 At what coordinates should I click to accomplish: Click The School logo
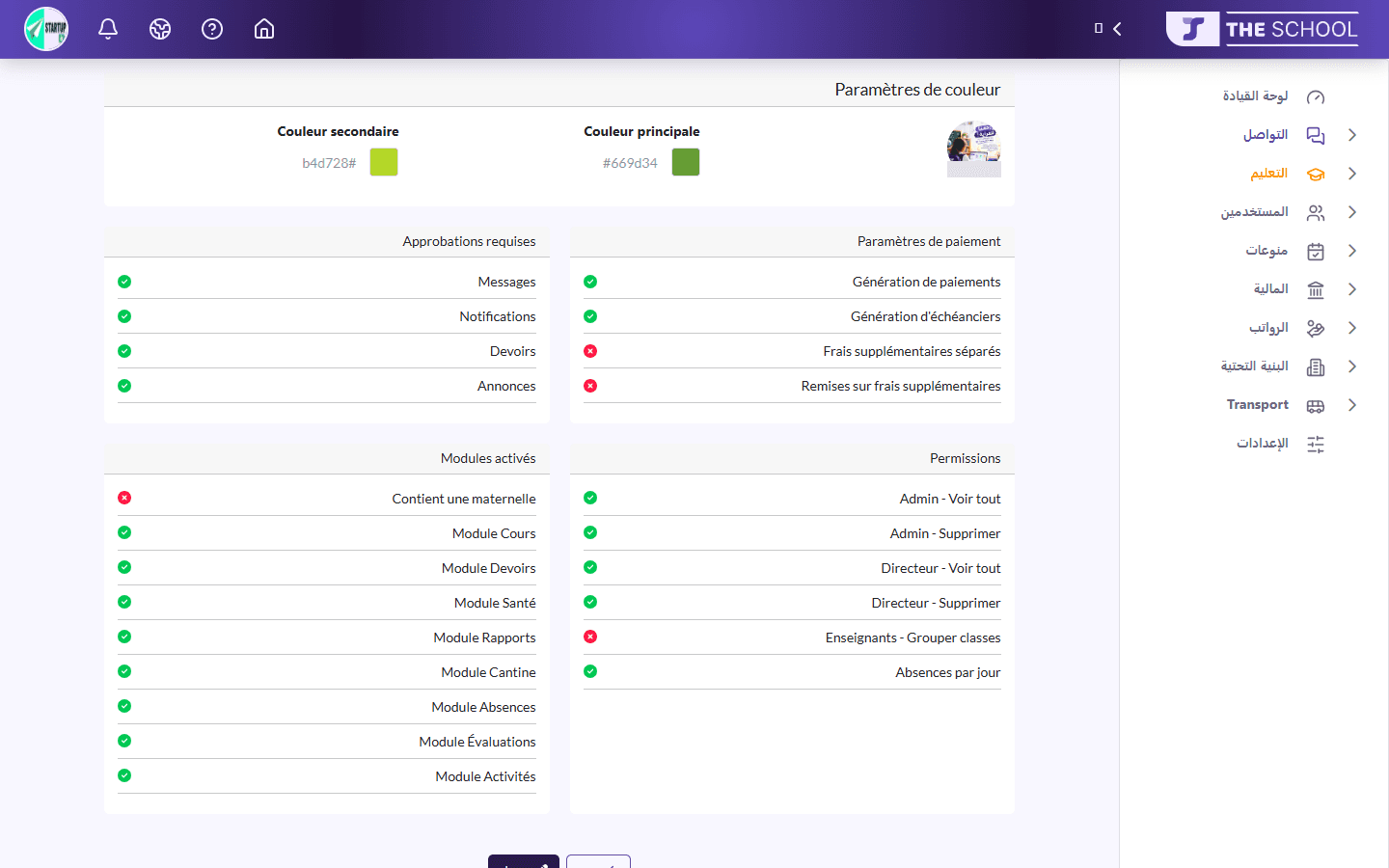1263,29
